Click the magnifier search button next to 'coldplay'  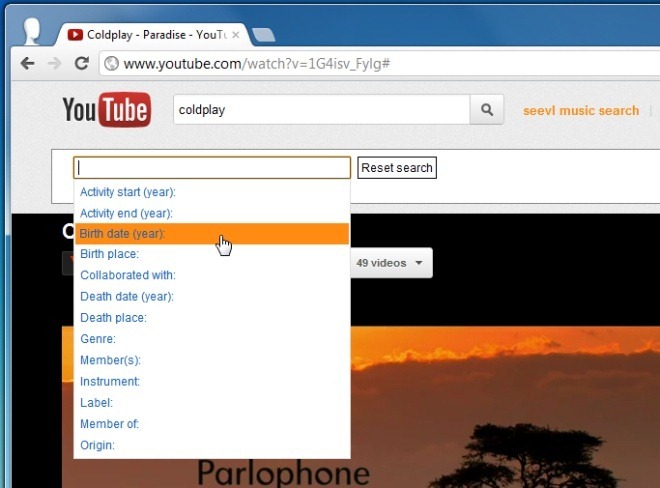tap(487, 109)
